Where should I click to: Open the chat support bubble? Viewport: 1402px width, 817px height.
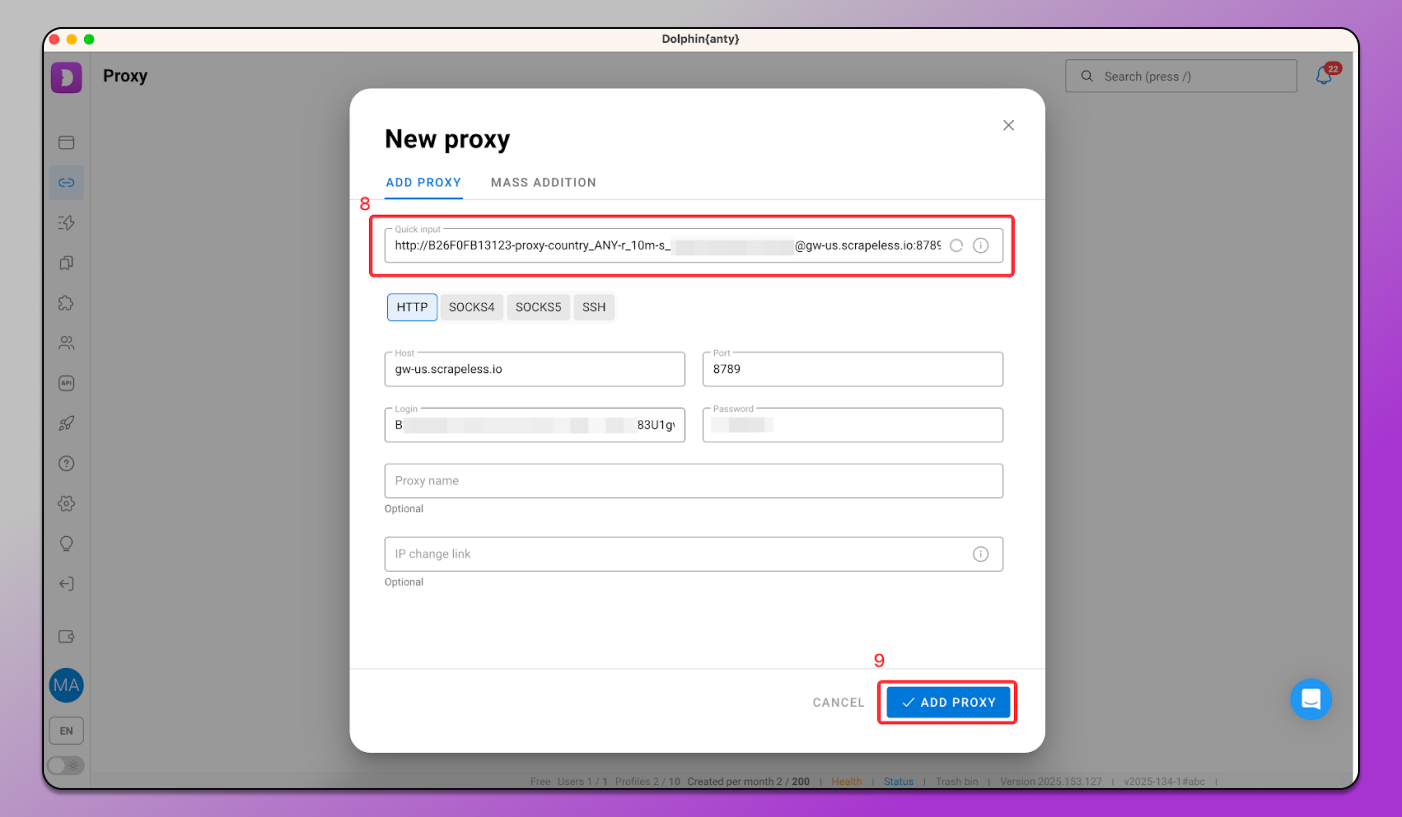click(1311, 699)
